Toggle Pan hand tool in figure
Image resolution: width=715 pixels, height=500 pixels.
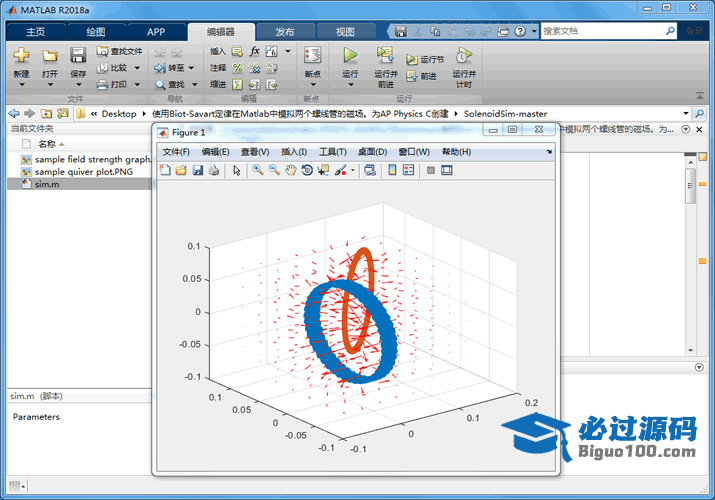(290, 170)
